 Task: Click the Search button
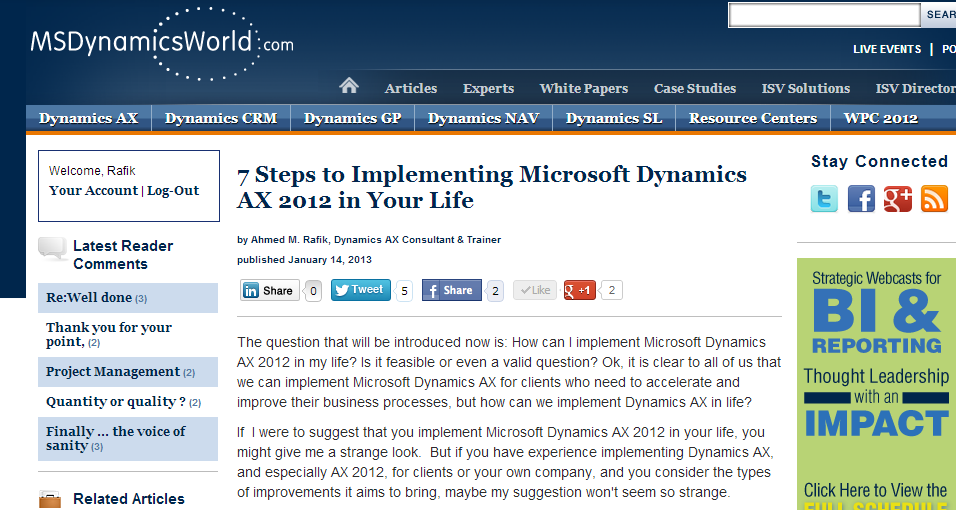(x=938, y=15)
